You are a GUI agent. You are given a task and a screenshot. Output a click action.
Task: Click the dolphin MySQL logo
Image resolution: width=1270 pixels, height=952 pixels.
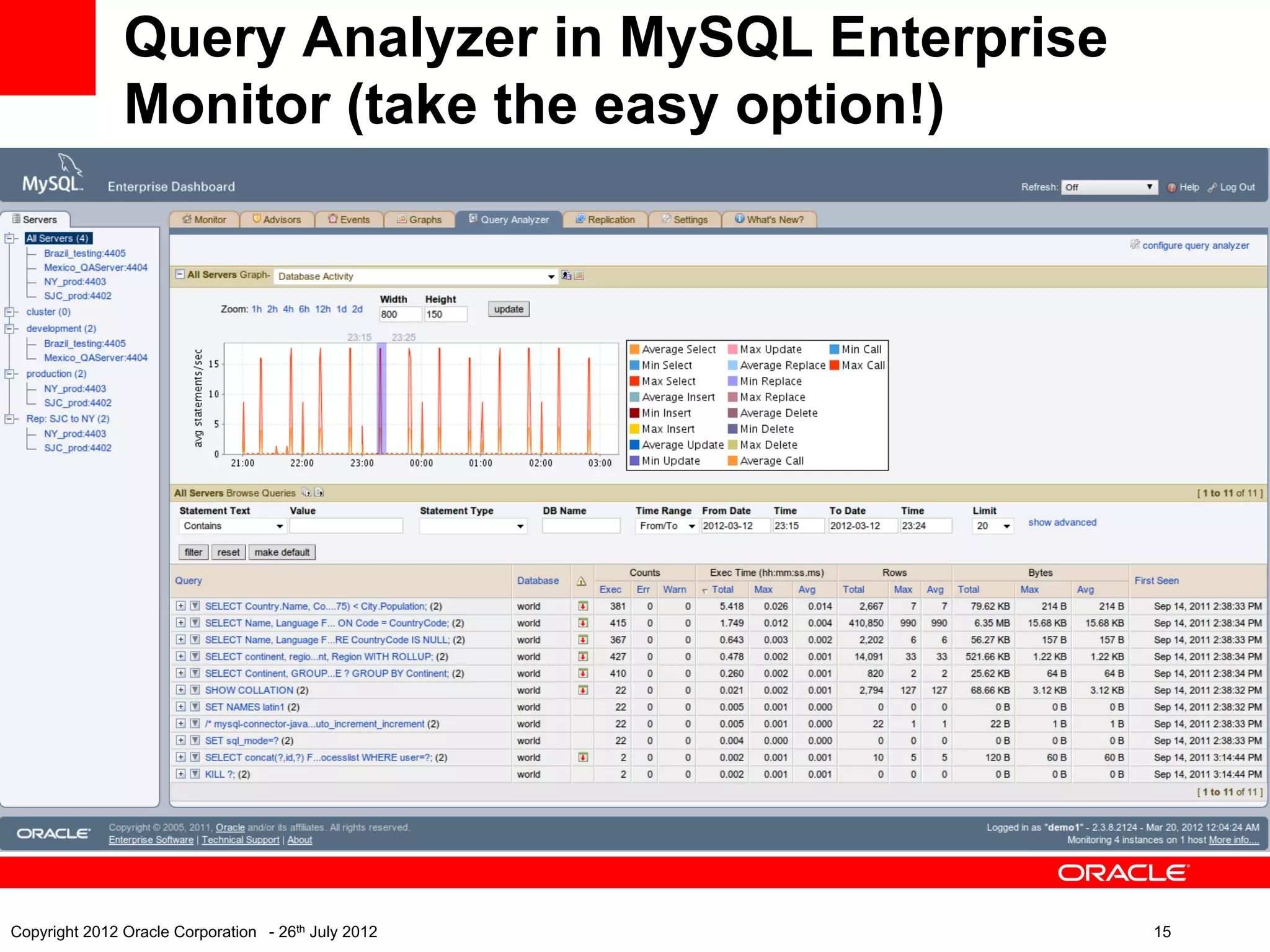pyautogui.click(x=52, y=174)
